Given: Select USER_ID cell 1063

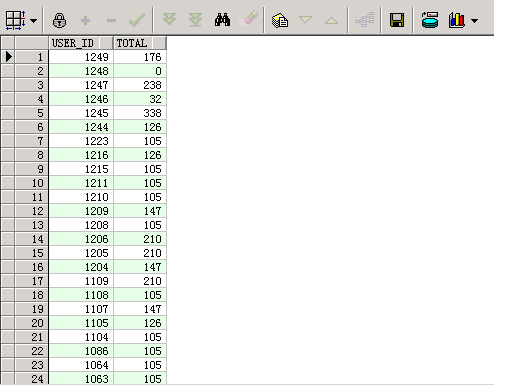Looking at the screenshot, I should click(x=81, y=378).
